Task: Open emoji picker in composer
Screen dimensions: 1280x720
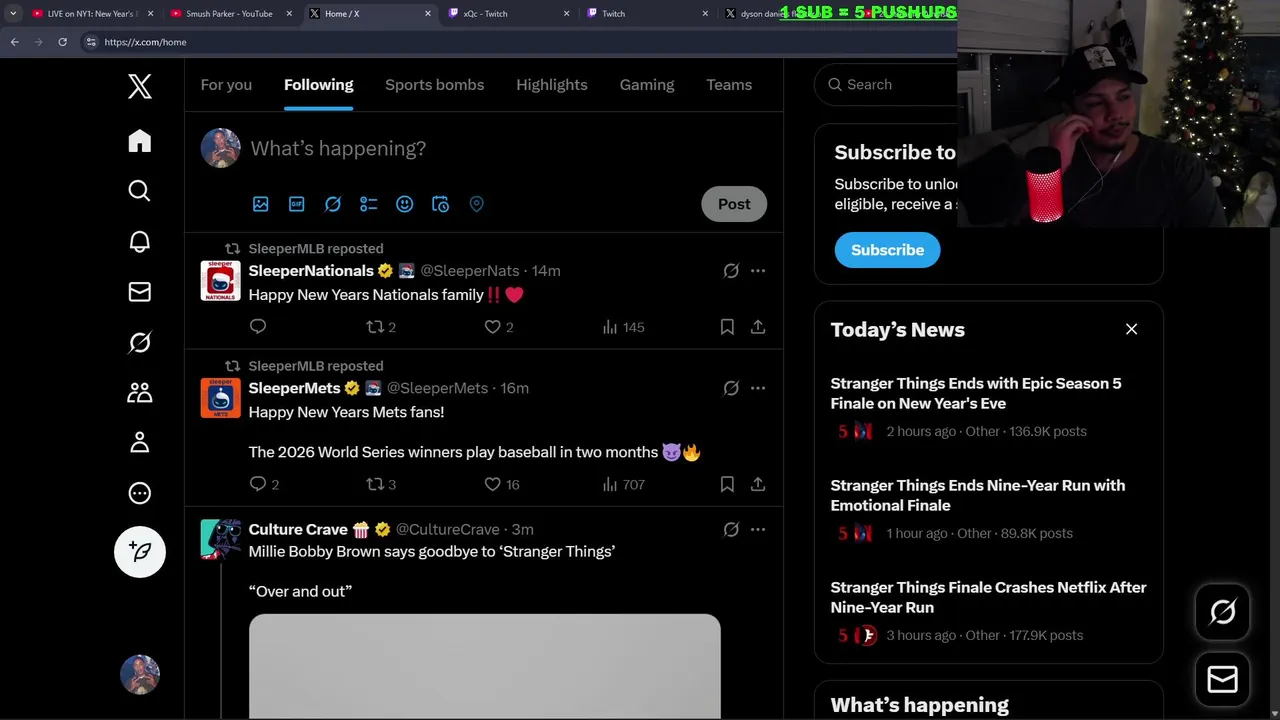Action: coord(405,204)
